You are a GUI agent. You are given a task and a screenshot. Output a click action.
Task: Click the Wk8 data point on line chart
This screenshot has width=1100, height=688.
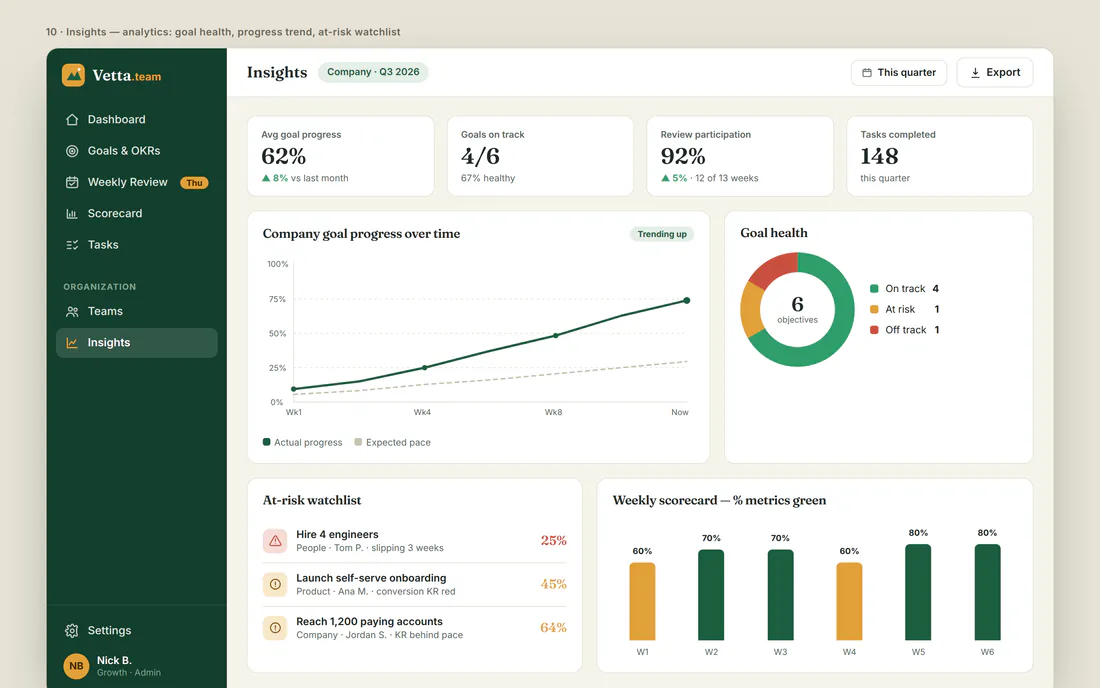tap(556, 335)
